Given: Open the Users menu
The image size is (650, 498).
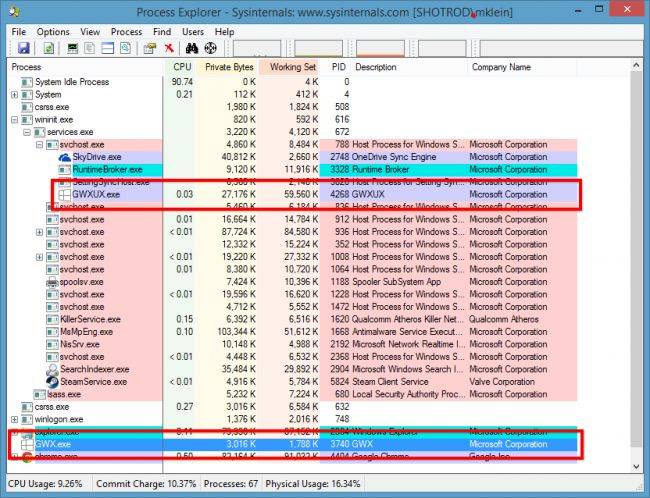Looking at the screenshot, I should coord(193,32).
